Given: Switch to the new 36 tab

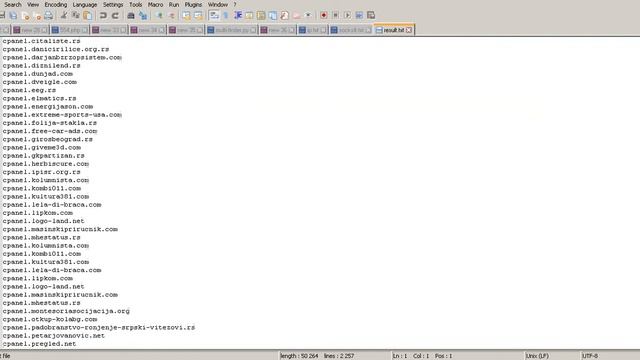Looking at the screenshot, I should pos(278,30).
